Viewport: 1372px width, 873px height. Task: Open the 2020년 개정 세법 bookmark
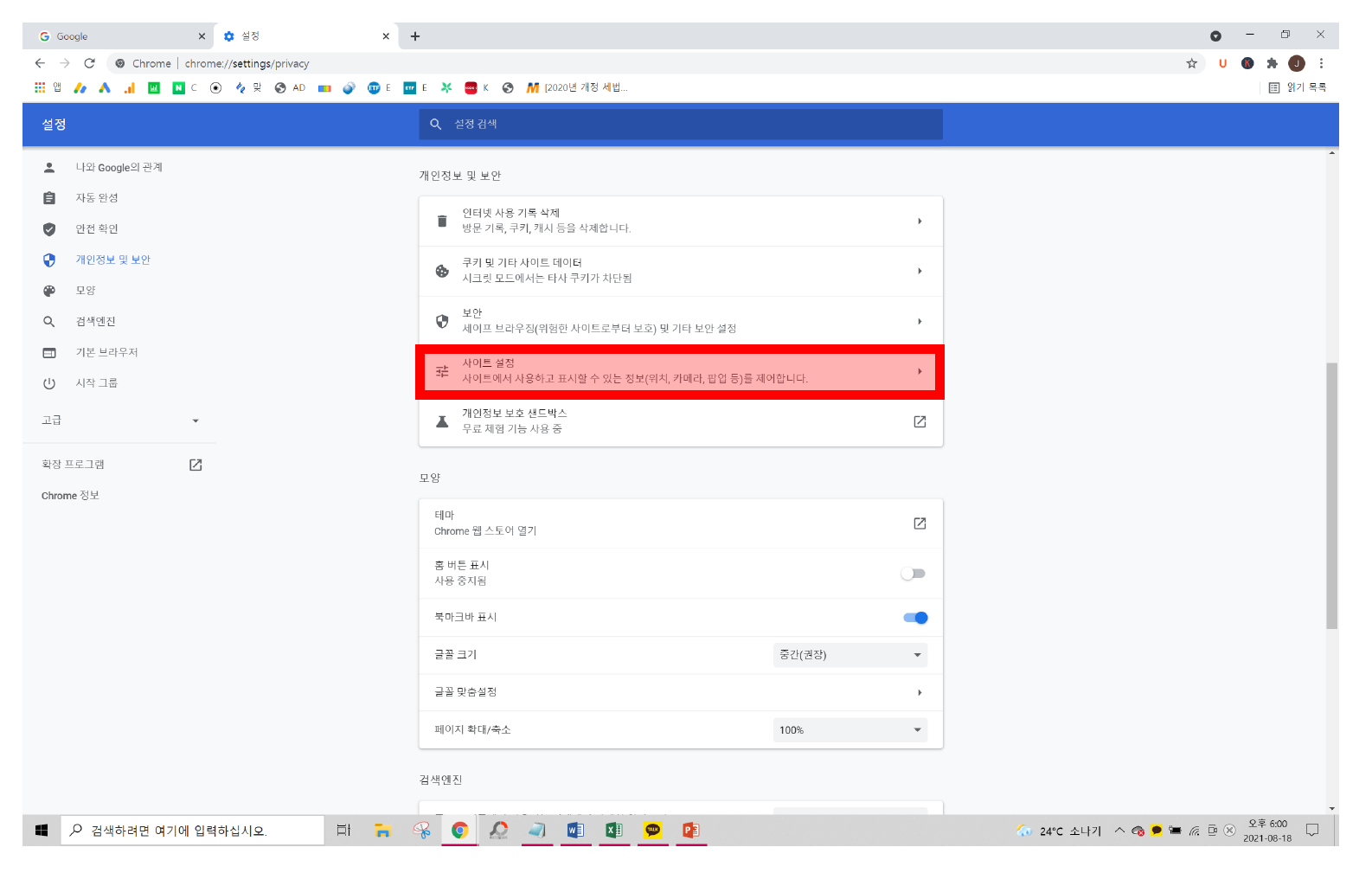576,87
